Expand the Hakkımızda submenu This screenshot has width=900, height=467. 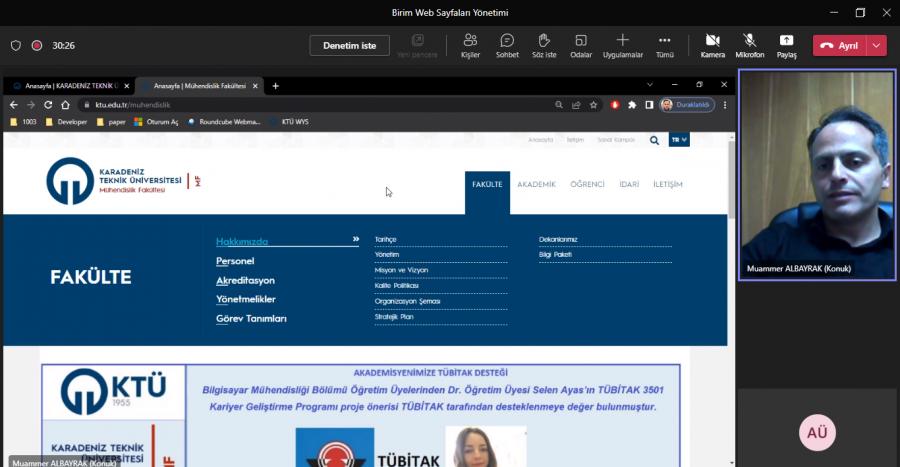click(x=287, y=241)
